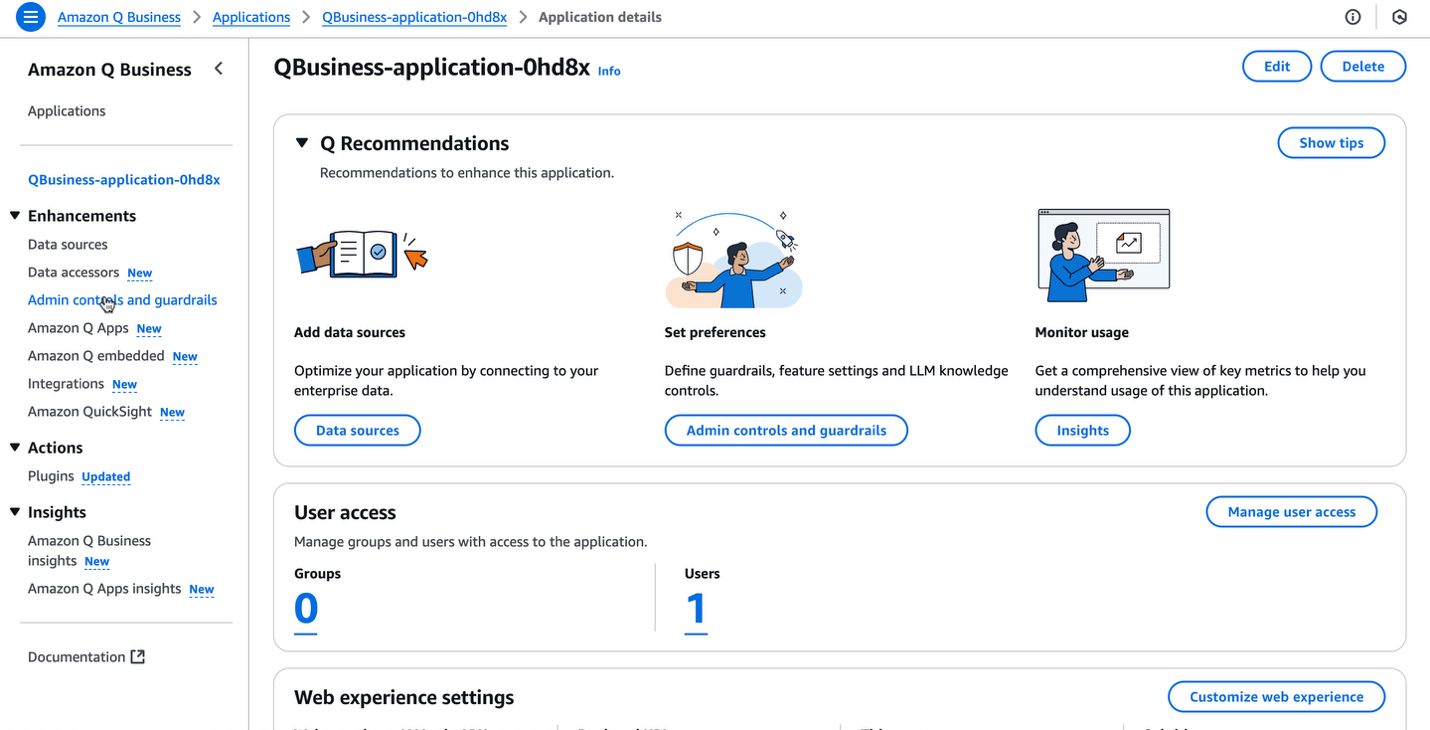This screenshot has height=730, width=1430.
Task: Click the Manage user access button
Action: (x=1291, y=512)
